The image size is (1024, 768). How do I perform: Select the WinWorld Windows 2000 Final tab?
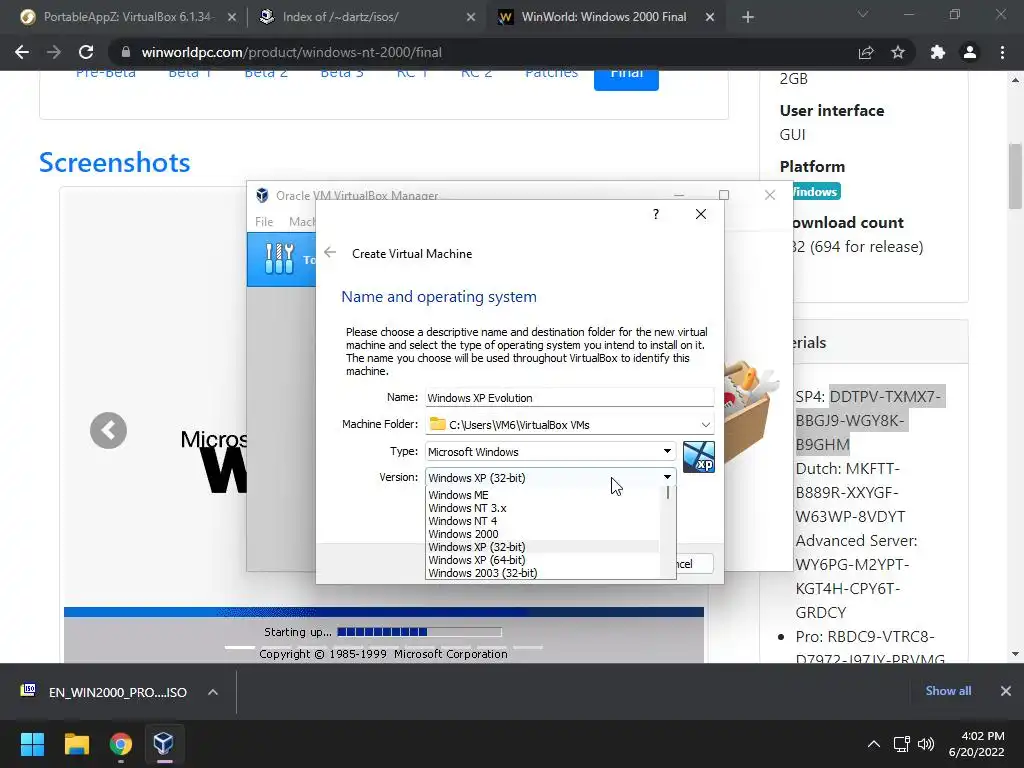(604, 17)
